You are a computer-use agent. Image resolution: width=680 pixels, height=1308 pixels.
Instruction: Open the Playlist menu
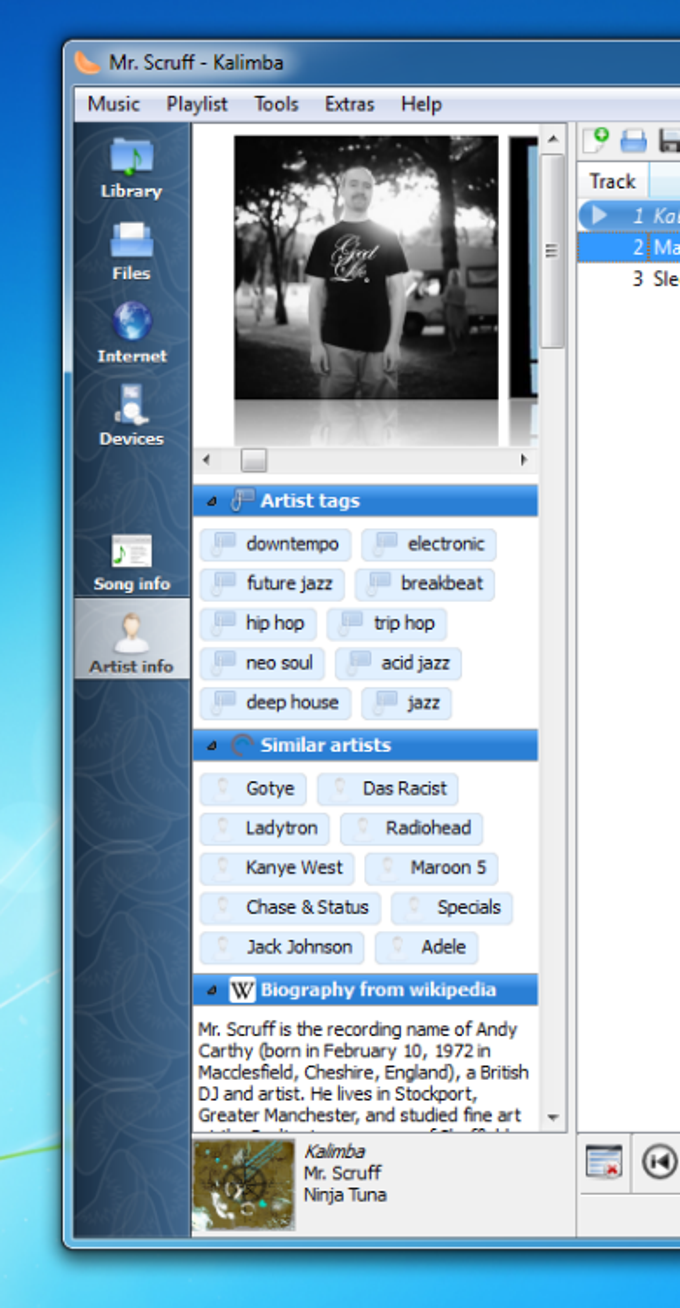point(197,104)
